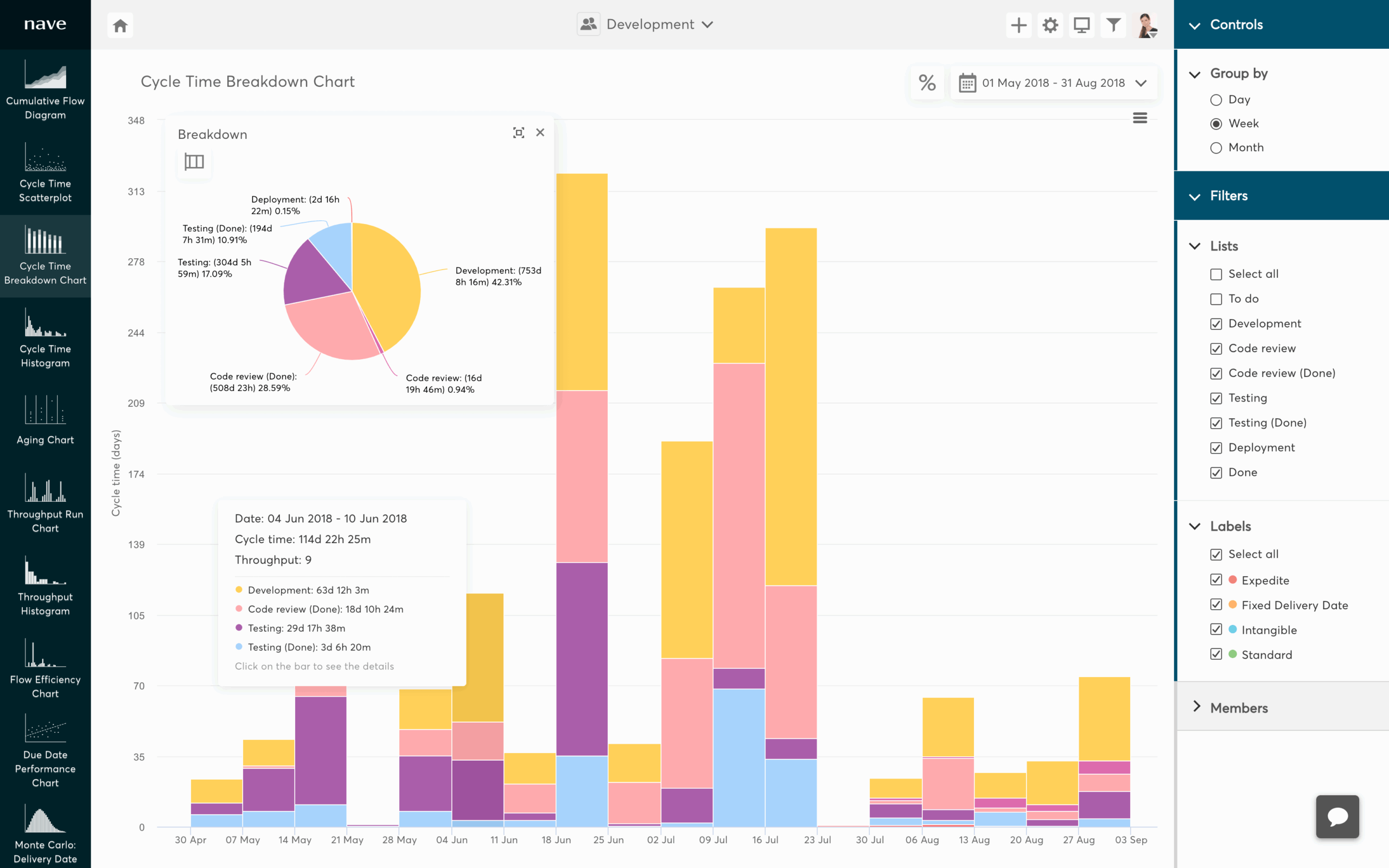Check the To do list checkbox
Screen dimensions: 1389x868
[1216, 299]
